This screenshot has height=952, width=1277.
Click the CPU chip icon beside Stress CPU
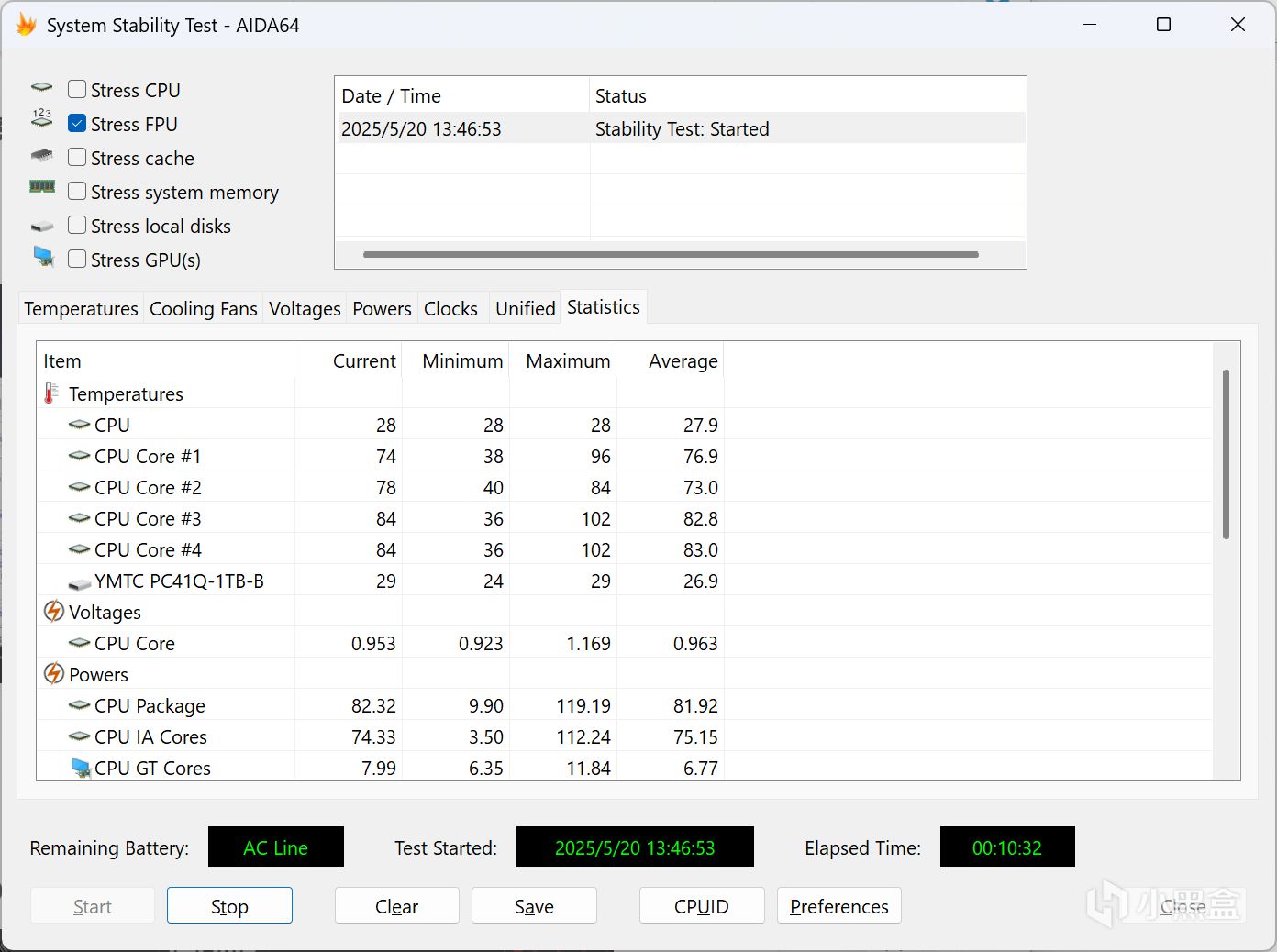click(42, 88)
